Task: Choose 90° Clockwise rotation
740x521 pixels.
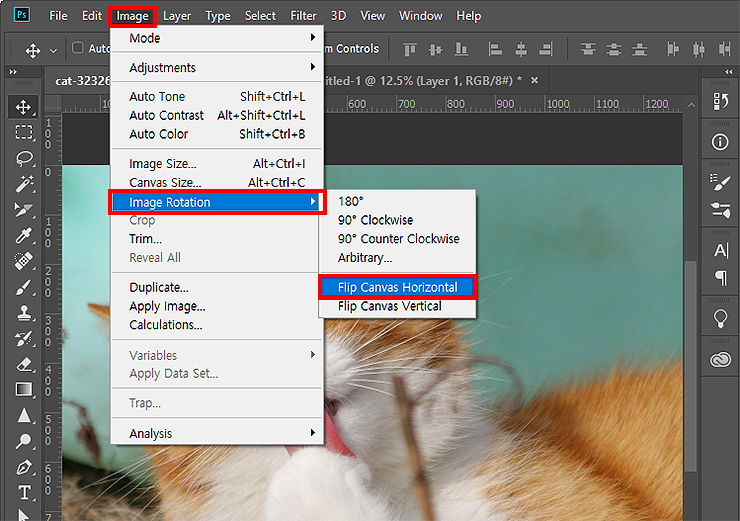Action: [397, 220]
